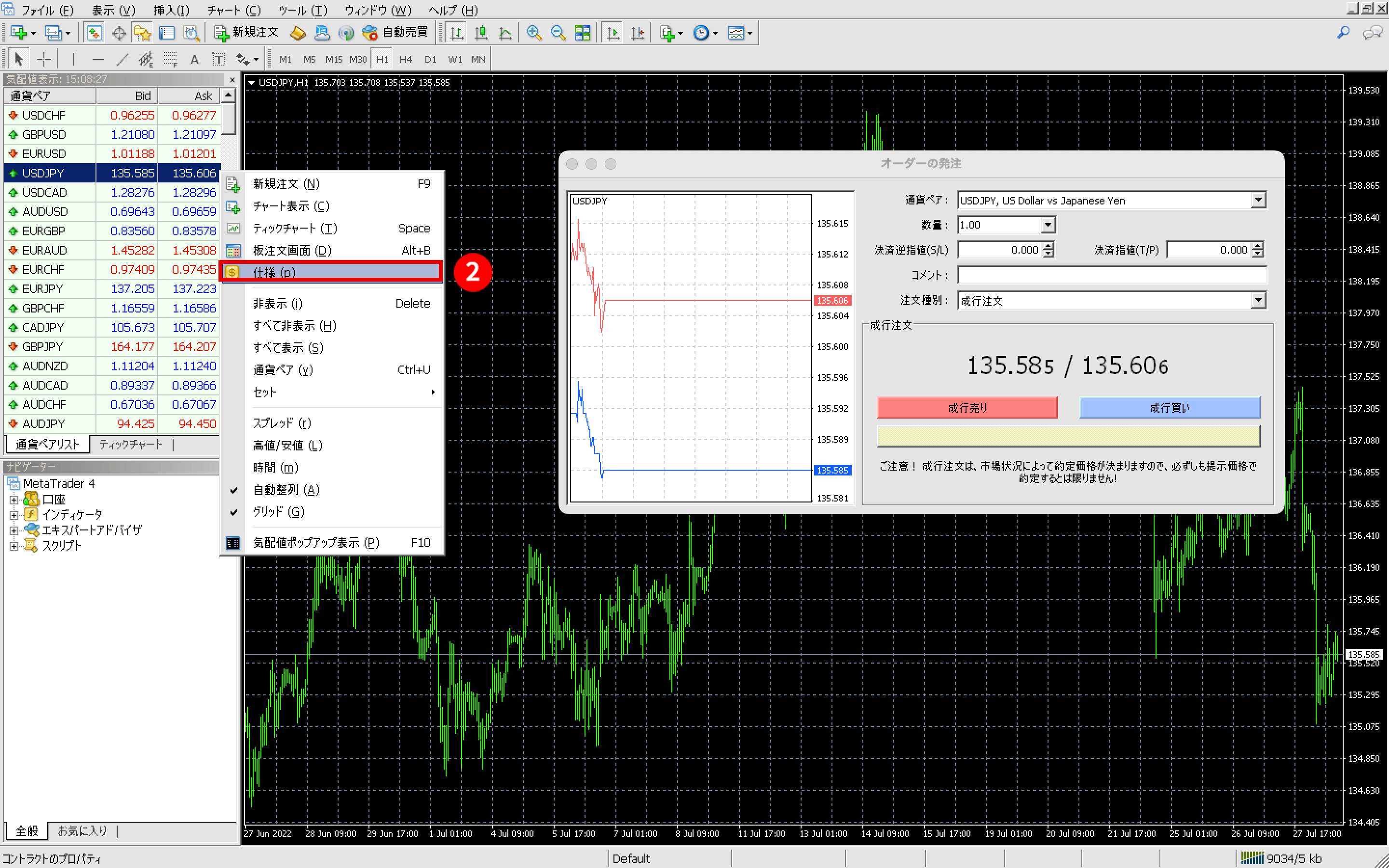Open the 注文種別 order type dropdown
Image resolution: width=1389 pixels, height=868 pixels.
point(1257,300)
